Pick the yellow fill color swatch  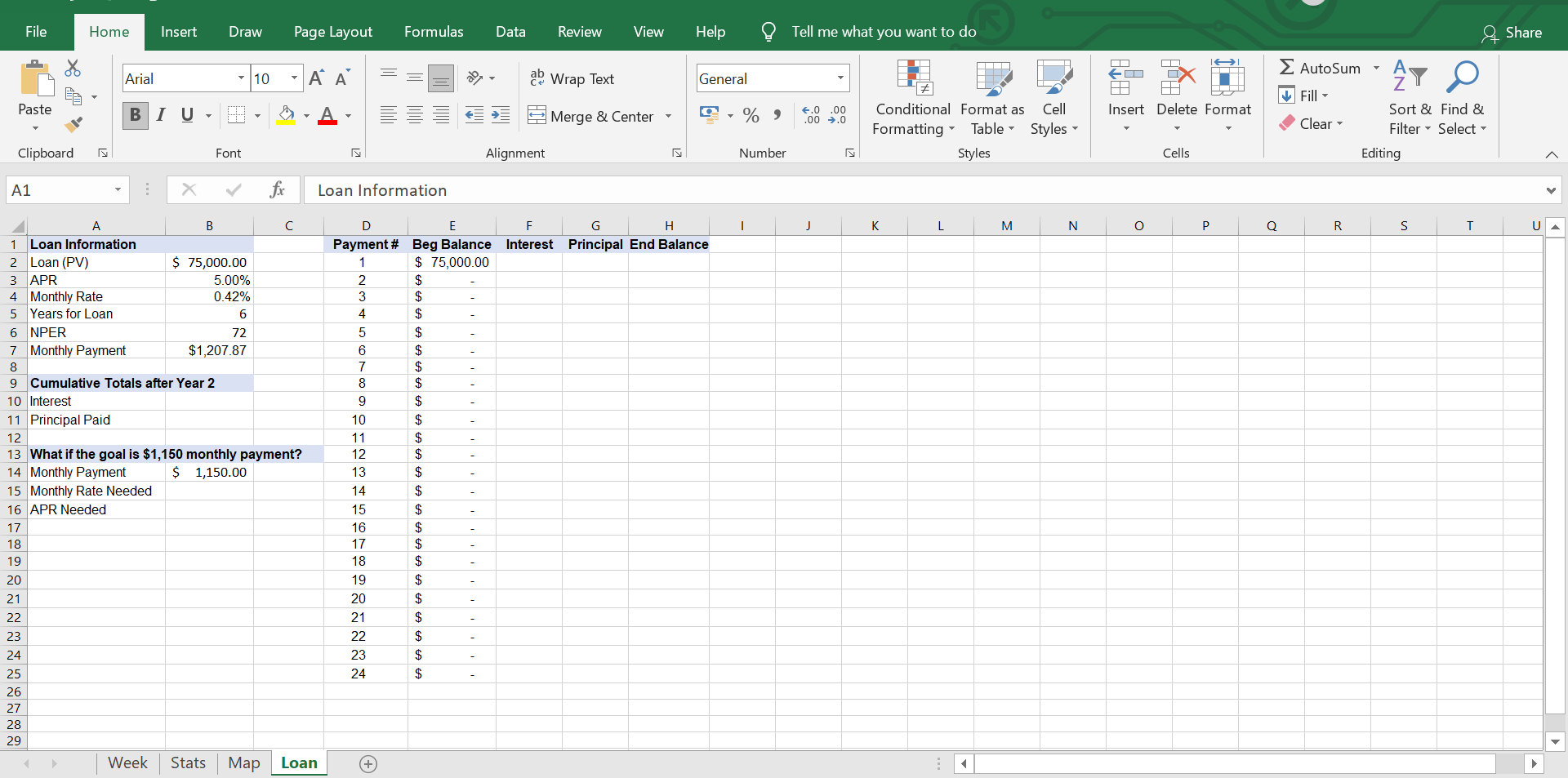pos(287,121)
